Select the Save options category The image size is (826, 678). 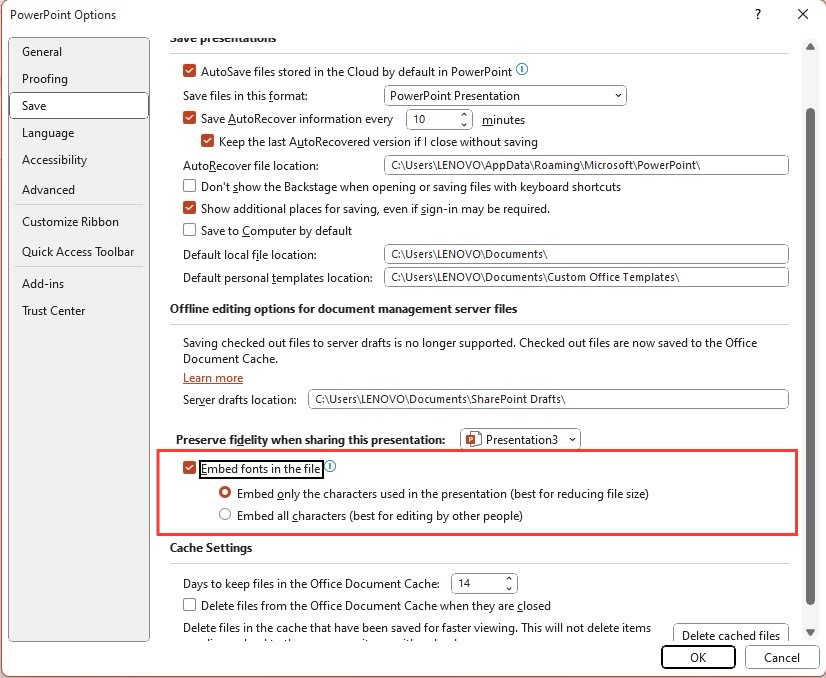point(79,105)
